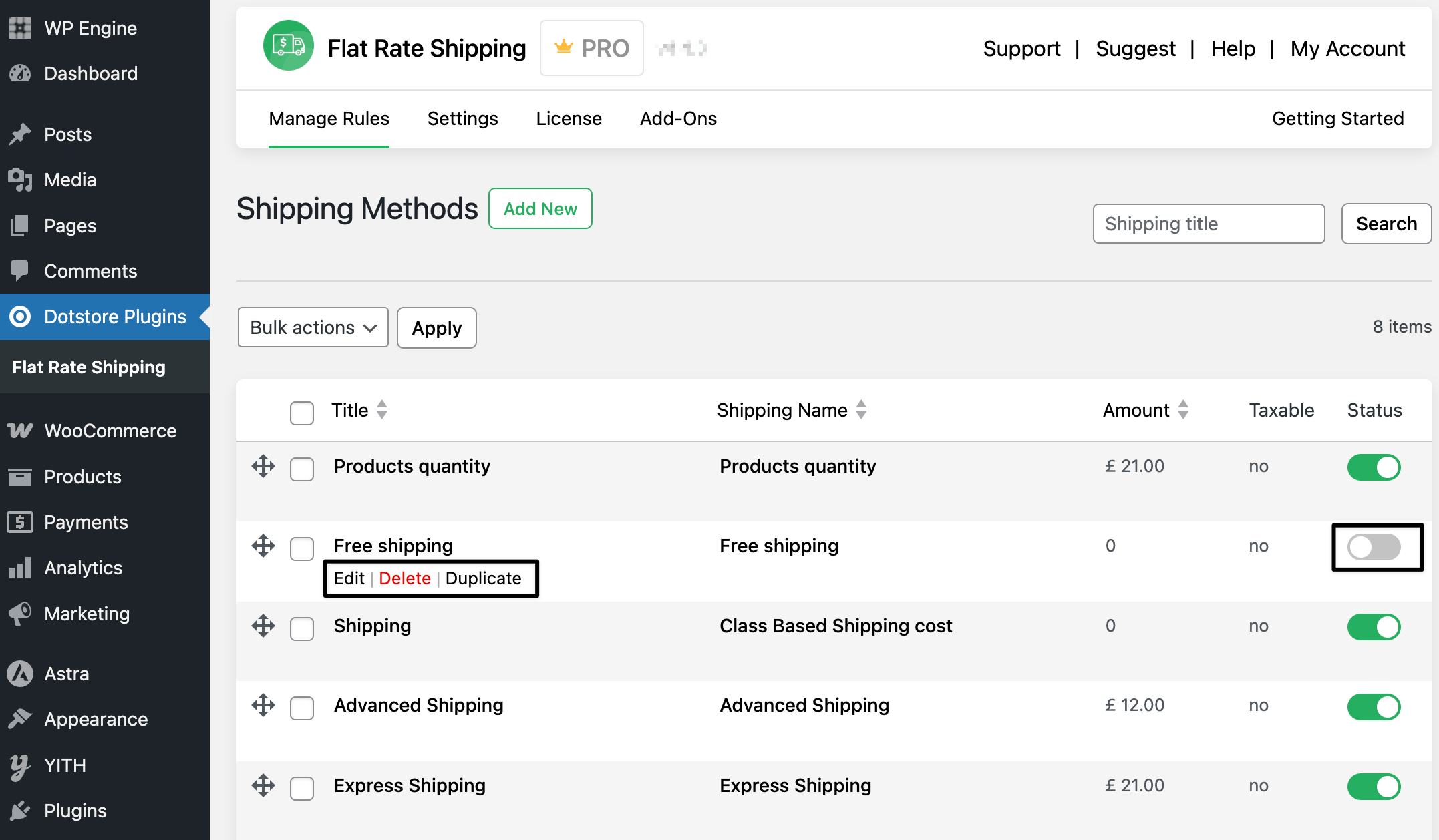1439x840 pixels.
Task: Disable the Products quantity status toggle
Action: coord(1374,467)
